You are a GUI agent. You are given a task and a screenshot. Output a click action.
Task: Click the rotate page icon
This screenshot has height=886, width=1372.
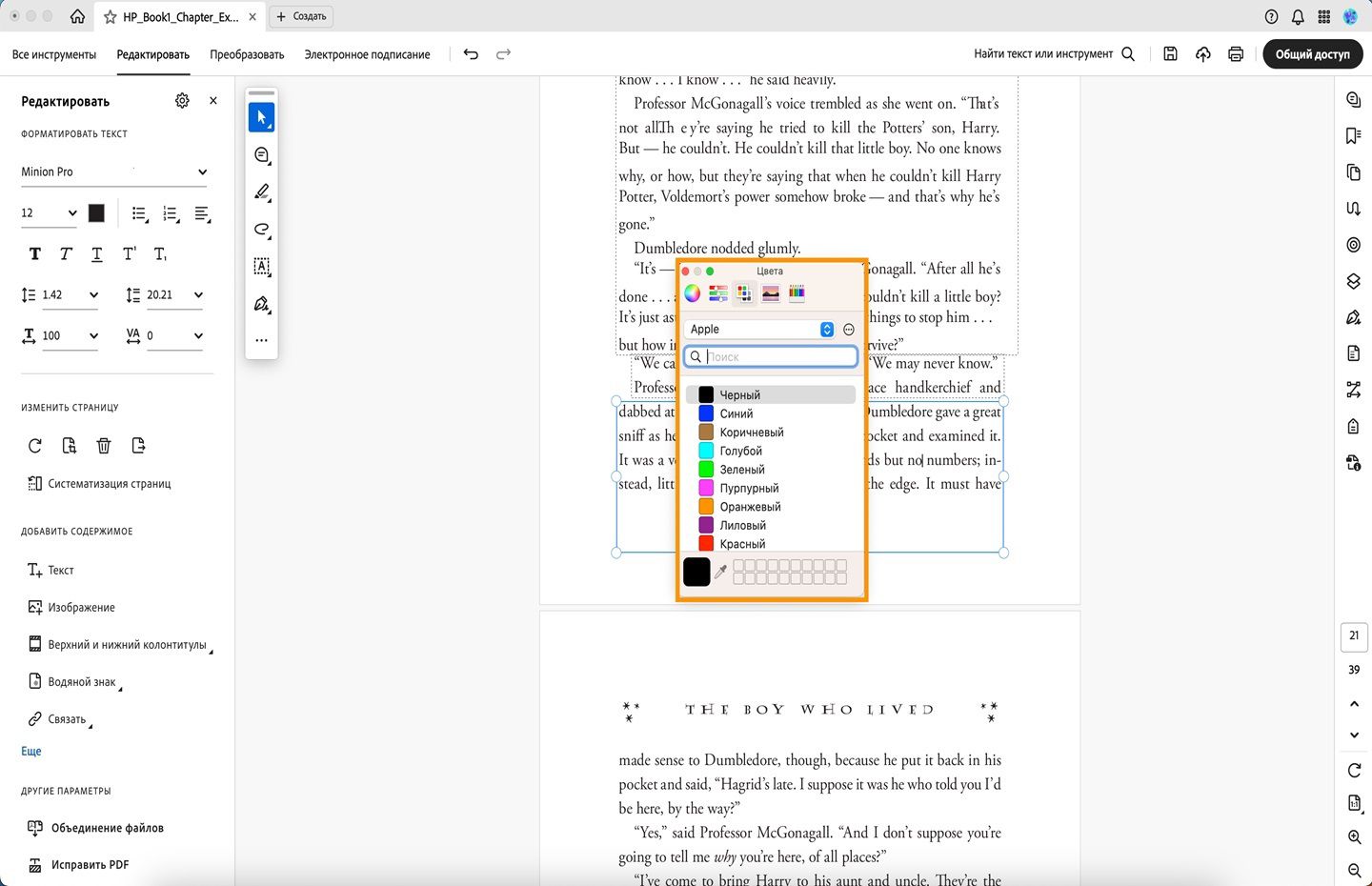pos(35,446)
